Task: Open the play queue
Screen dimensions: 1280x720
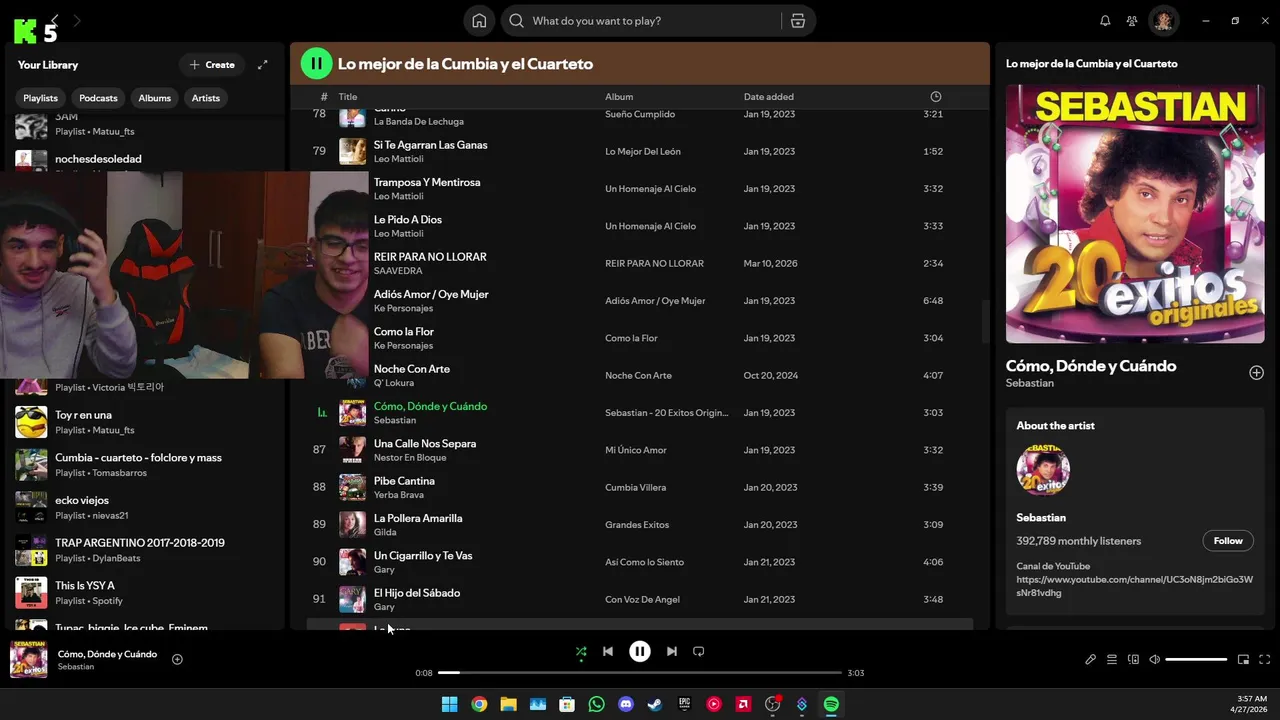Action: (1112, 660)
